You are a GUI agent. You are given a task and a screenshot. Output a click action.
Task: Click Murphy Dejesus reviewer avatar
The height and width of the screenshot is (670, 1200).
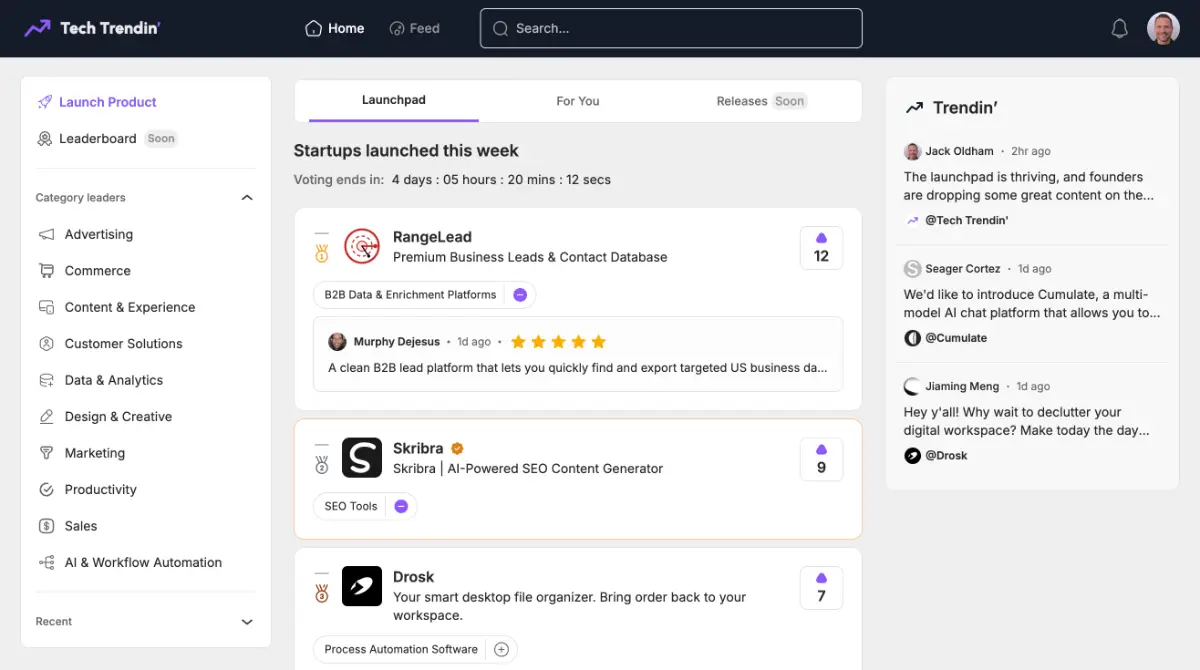[337, 341]
